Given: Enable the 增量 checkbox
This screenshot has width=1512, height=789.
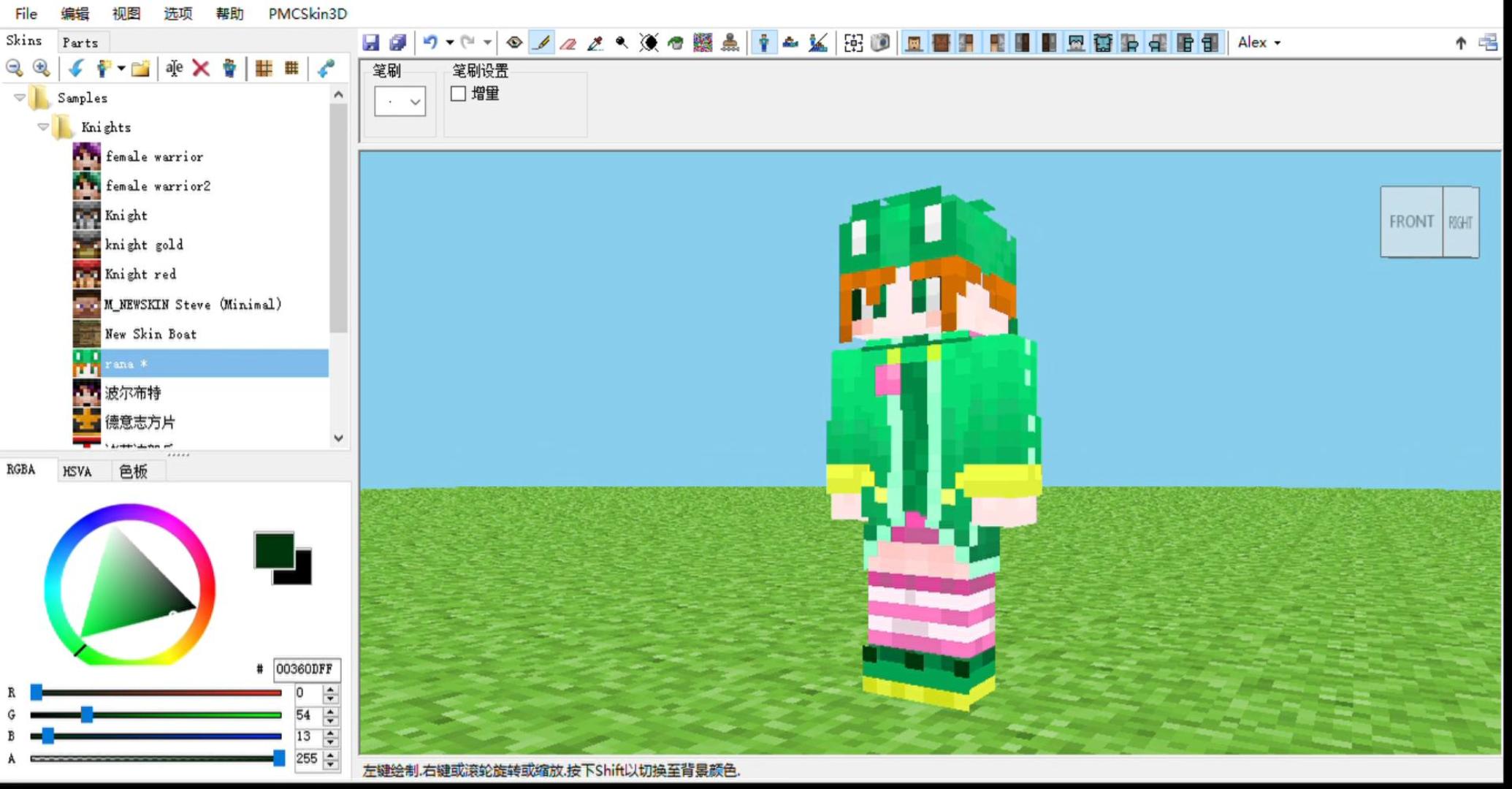Looking at the screenshot, I should 458,94.
